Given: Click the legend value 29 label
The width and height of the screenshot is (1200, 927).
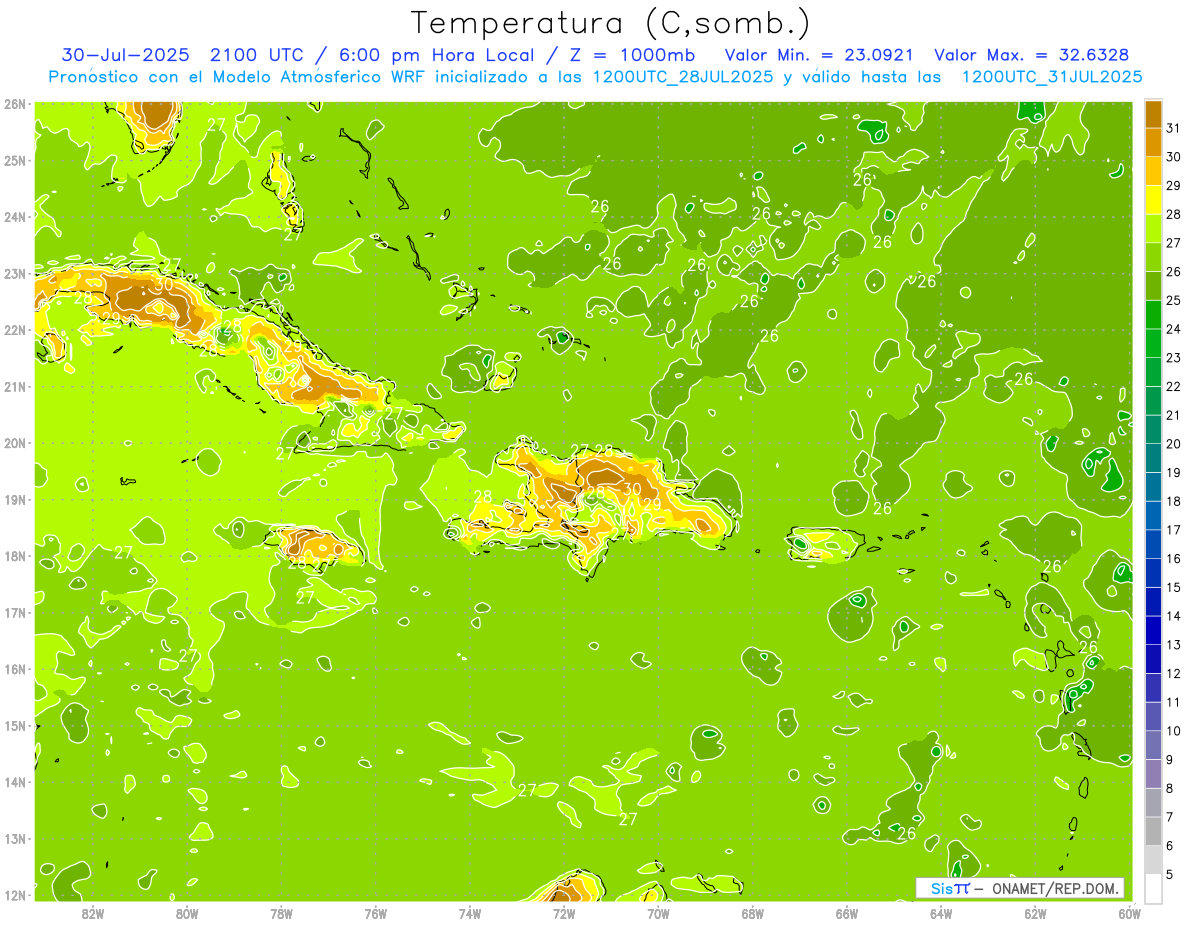Looking at the screenshot, I should tap(1173, 185).
